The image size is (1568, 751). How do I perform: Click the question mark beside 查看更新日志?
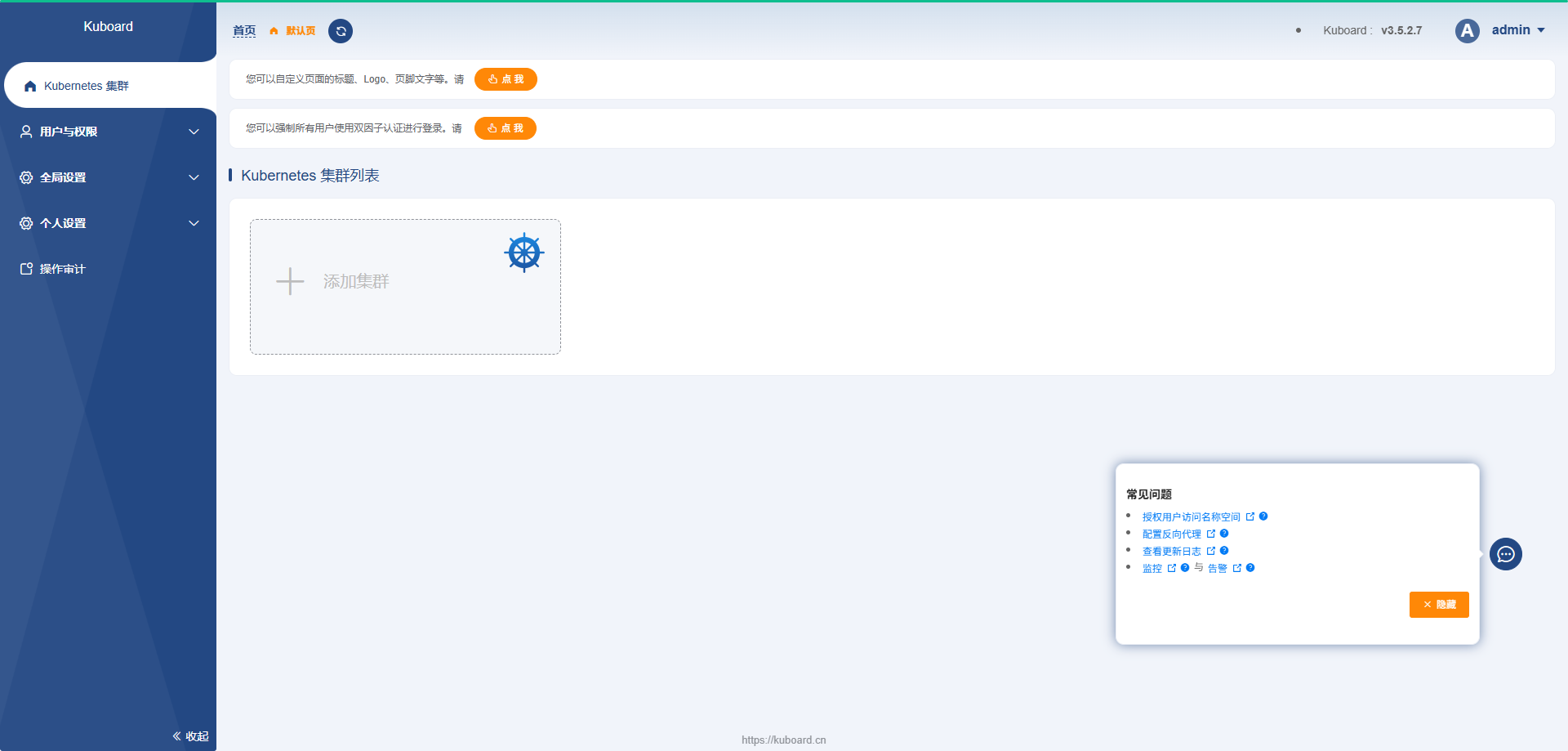click(x=1224, y=551)
